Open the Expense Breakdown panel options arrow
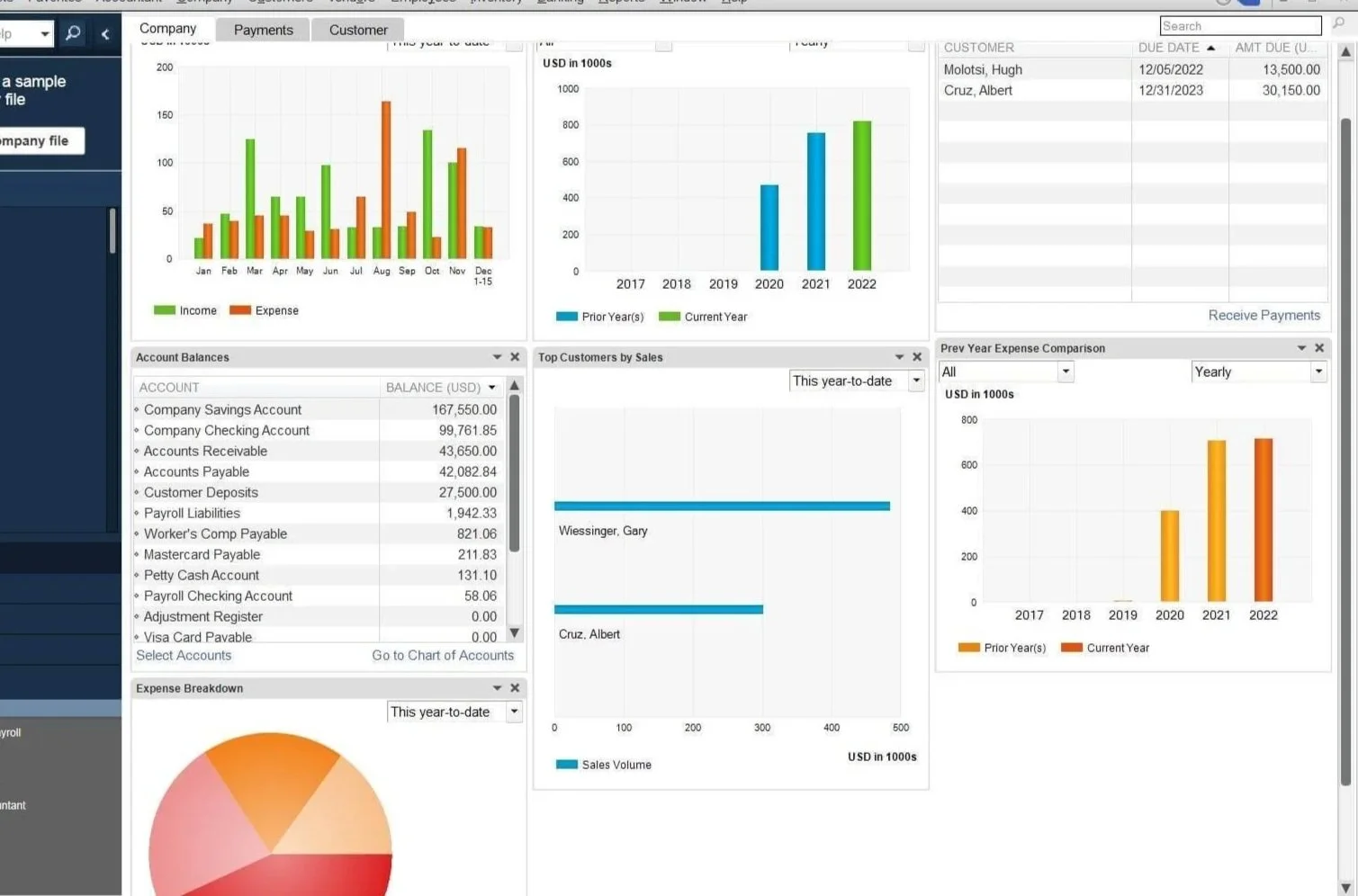Viewport: 1358px width, 896px height. click(497, 688)
